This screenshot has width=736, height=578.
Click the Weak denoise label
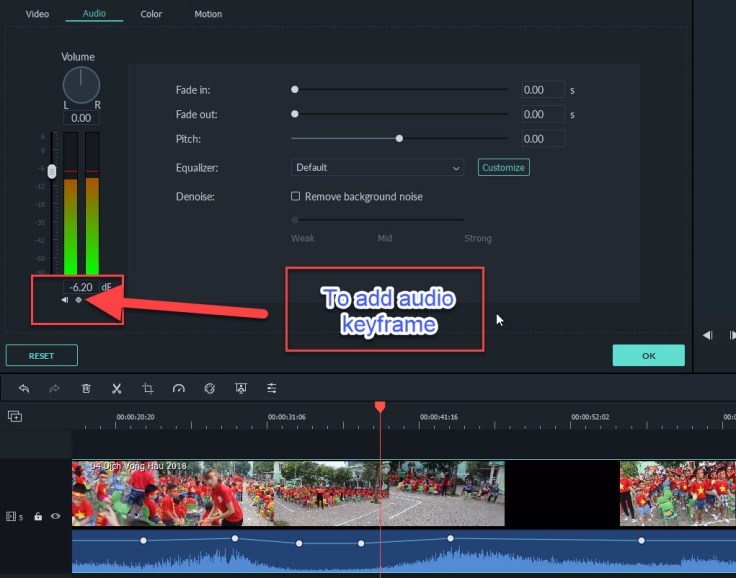tap(303, 238)
